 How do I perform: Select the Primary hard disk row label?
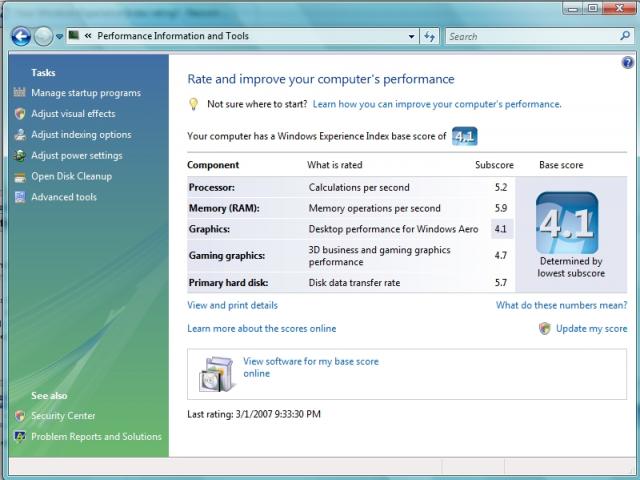228,283
